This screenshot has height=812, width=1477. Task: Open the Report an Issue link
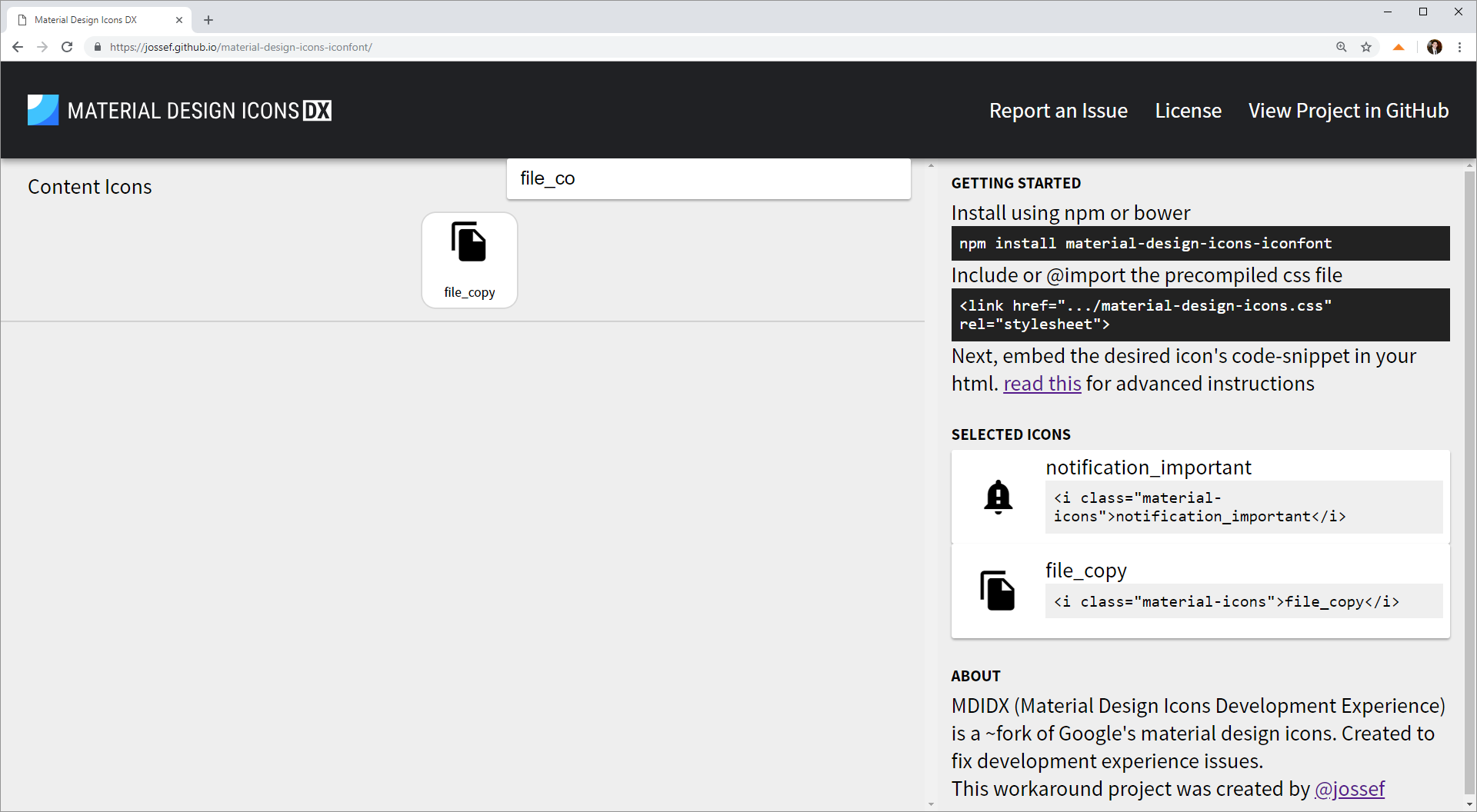tap(1058, 111)
